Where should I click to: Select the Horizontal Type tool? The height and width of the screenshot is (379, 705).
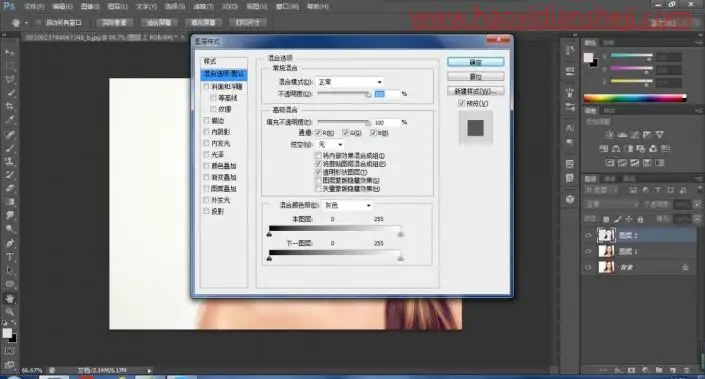pyautogui.click(x=9, y=257)
